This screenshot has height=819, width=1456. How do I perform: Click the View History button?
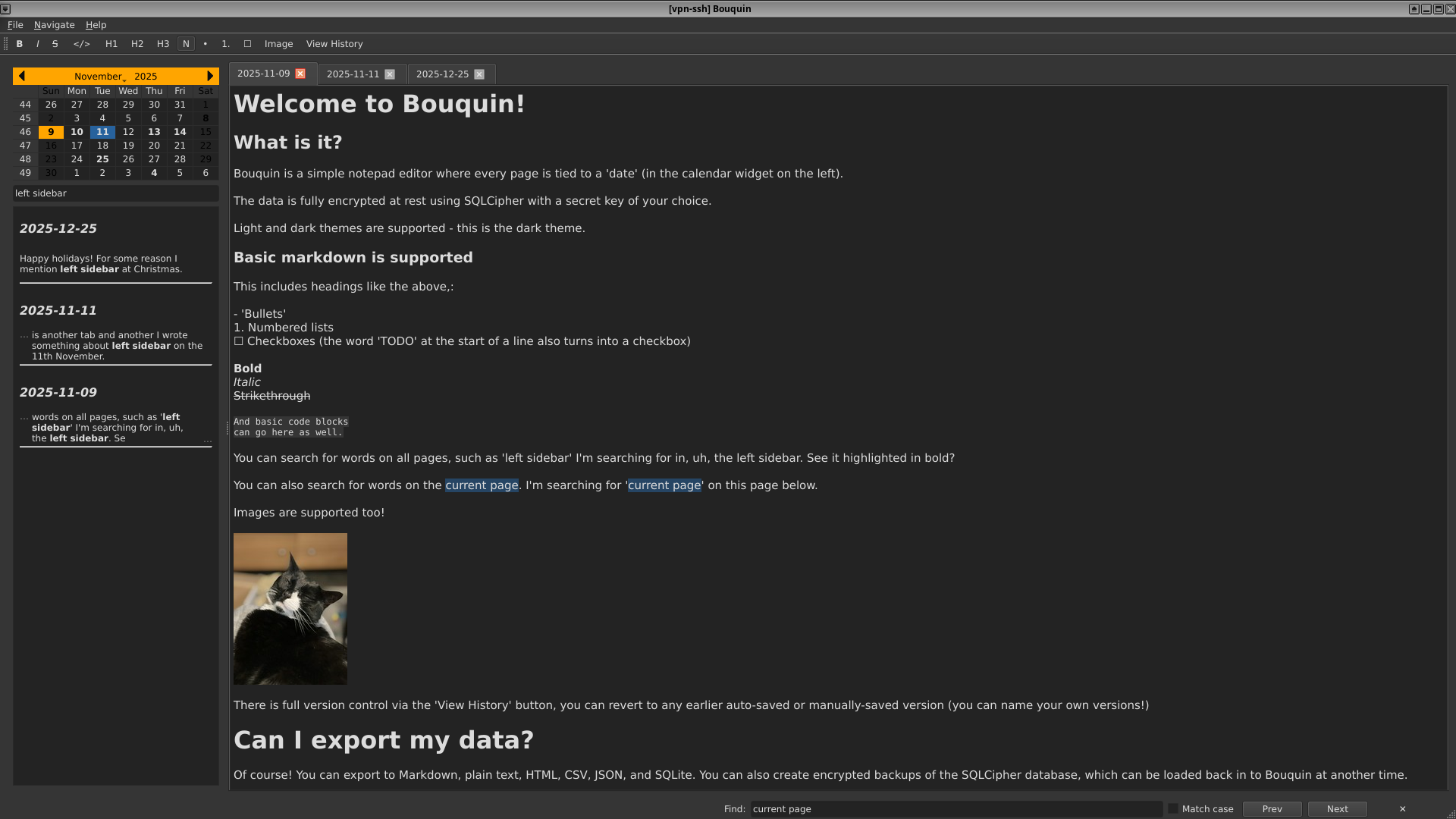coord(334,44)
